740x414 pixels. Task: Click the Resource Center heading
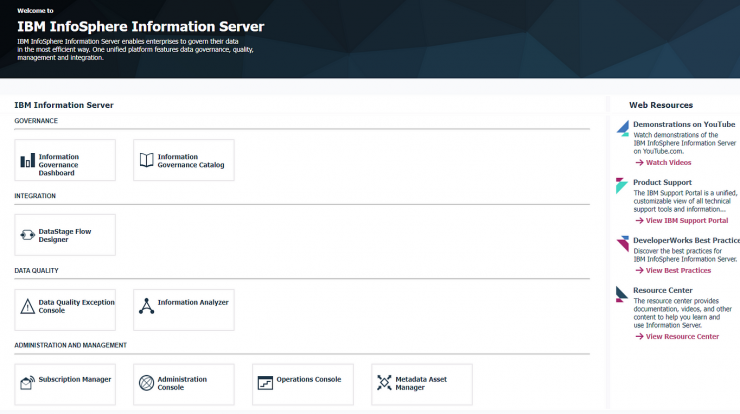[663, 290]
